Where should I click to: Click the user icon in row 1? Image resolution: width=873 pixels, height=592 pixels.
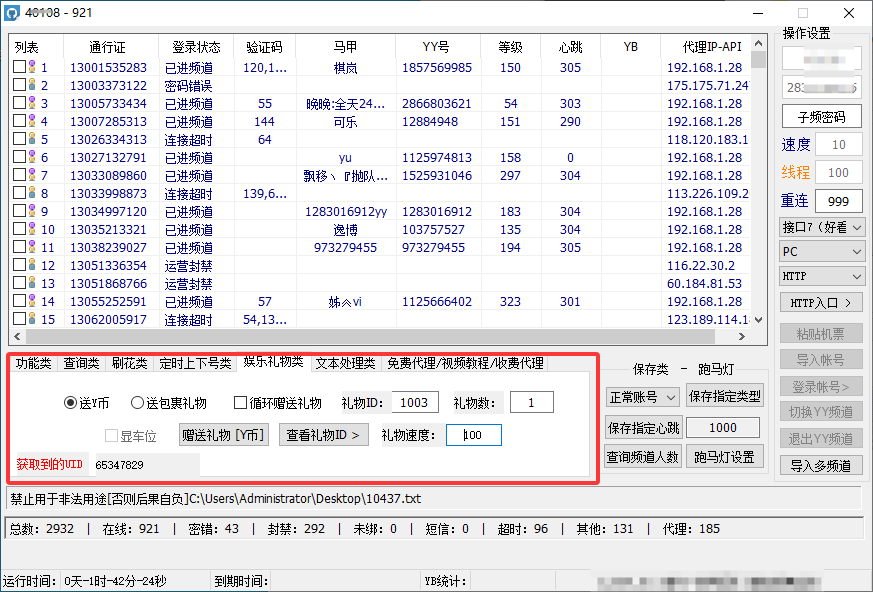tap(32, 67)
